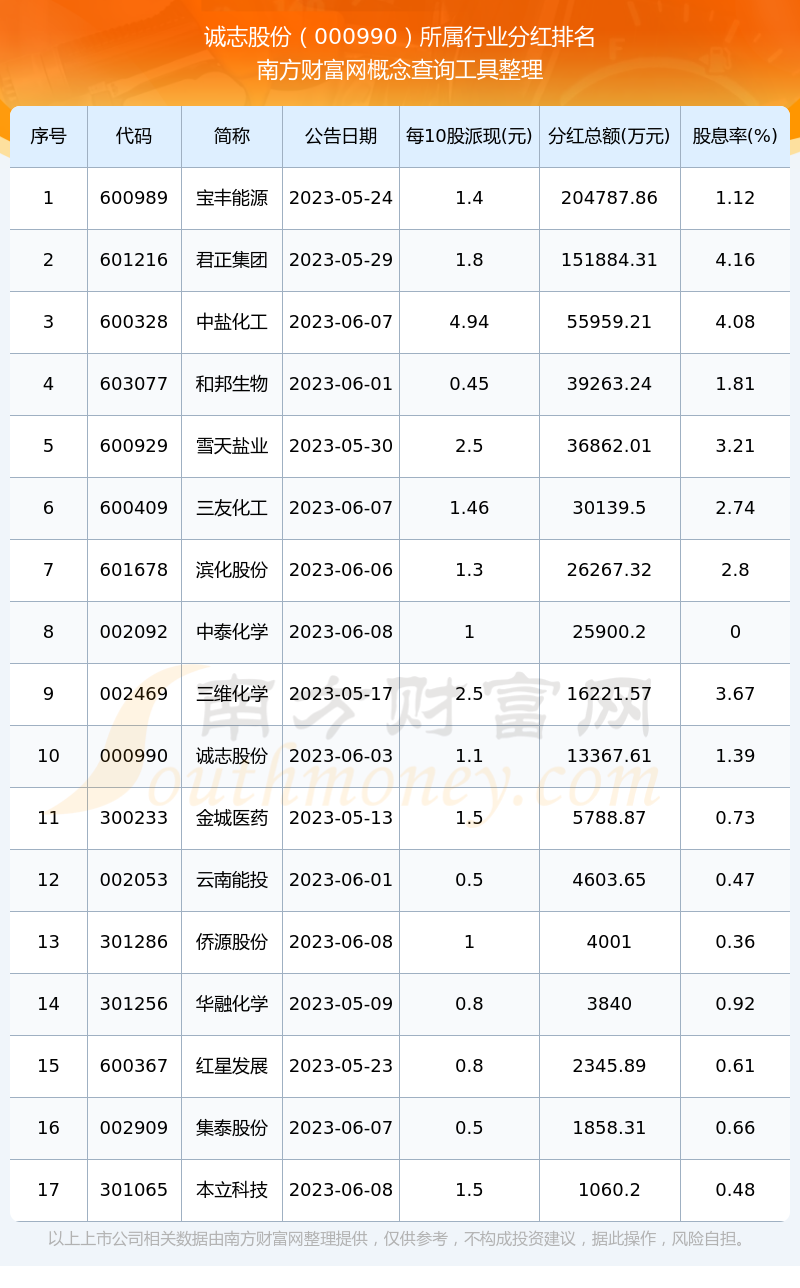Click the date 2023-06-07 for 三友化工
This screenshot has height=1288, width=800.
pos(341,508)
